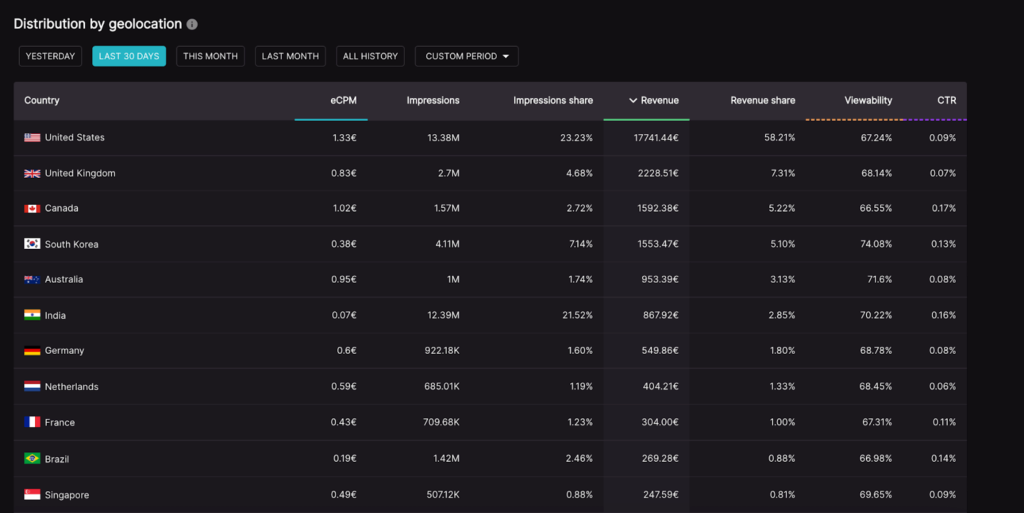1024x513 pixels.
Task: Click the India flag icon
Action: [32, 315]
